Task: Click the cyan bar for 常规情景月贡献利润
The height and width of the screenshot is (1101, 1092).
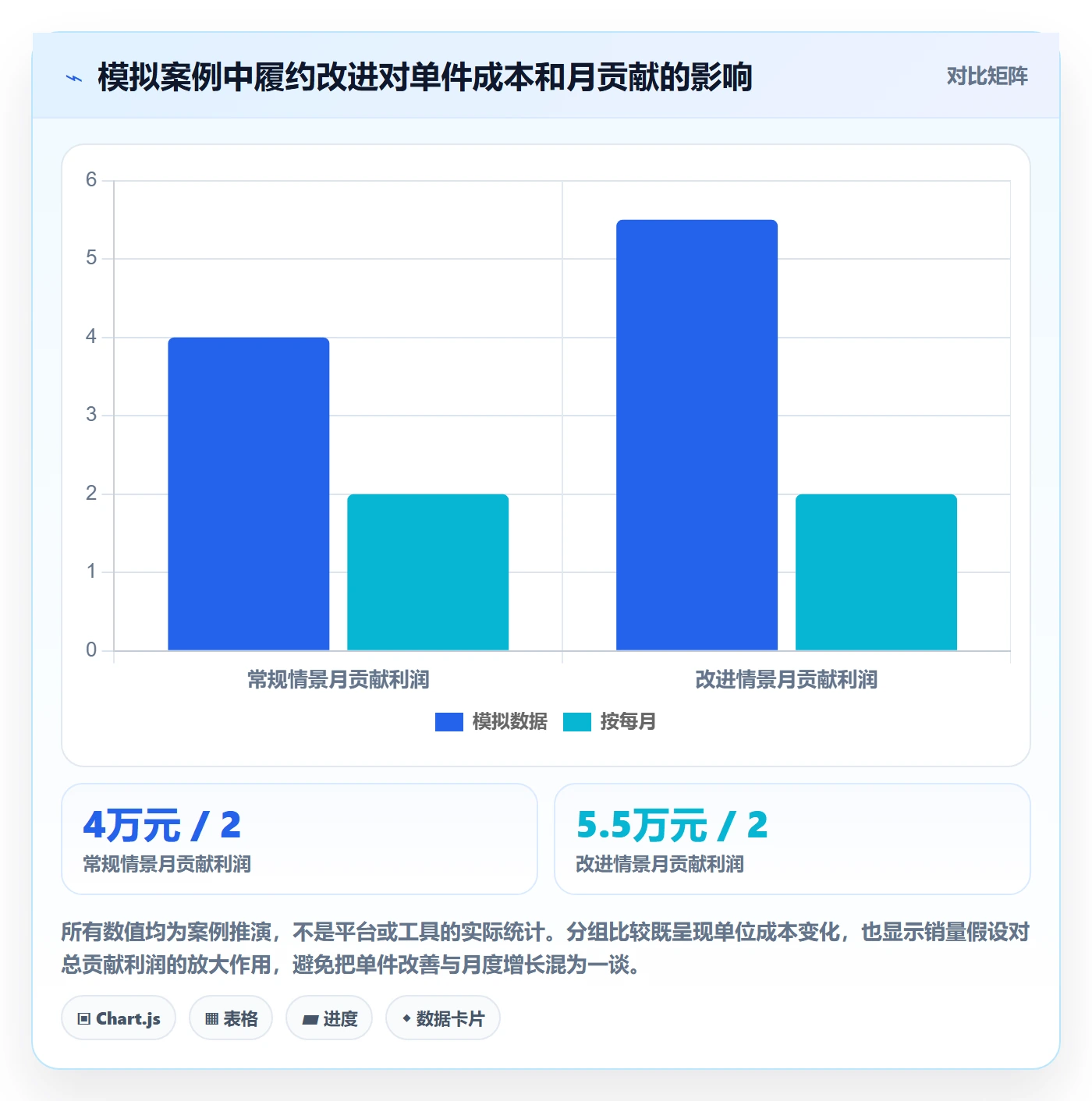Action: coord(428,572)
